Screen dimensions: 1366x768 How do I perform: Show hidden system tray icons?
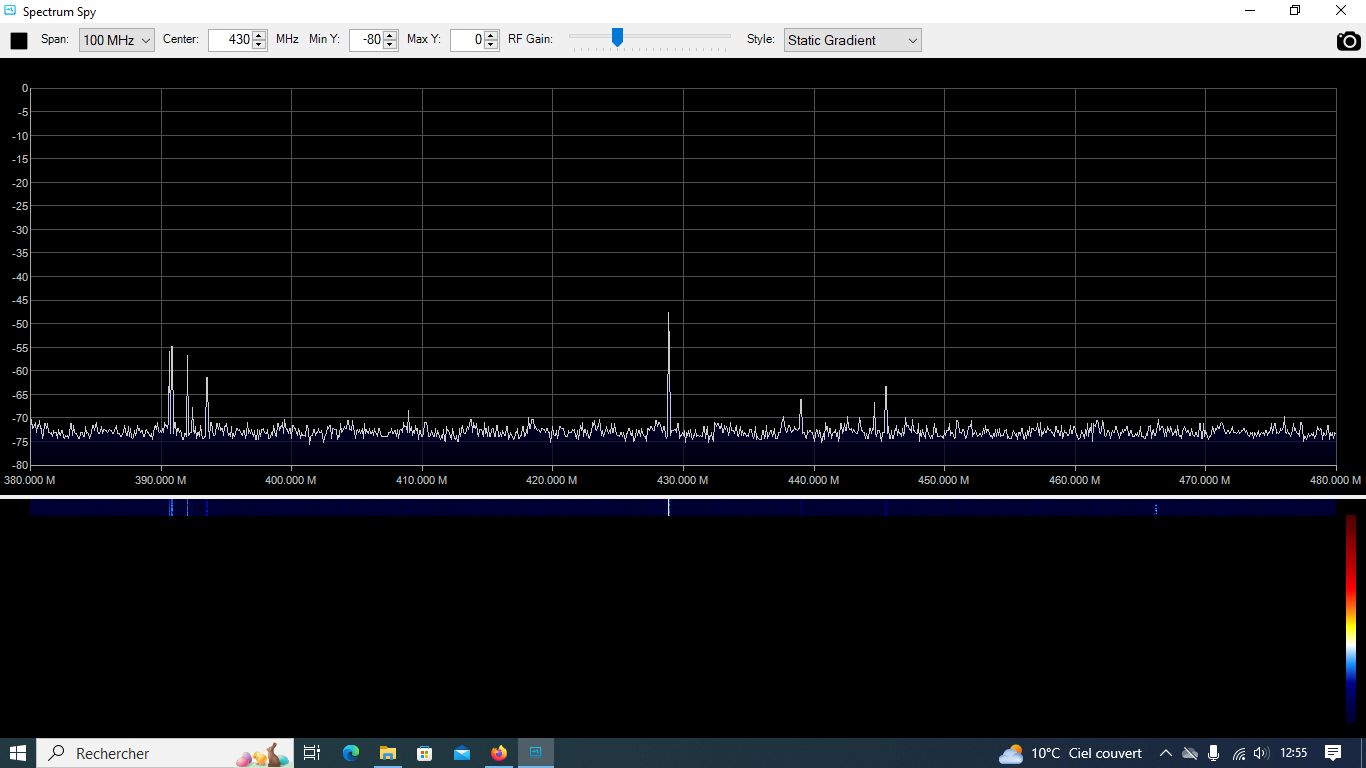(x=1165, y=753)
